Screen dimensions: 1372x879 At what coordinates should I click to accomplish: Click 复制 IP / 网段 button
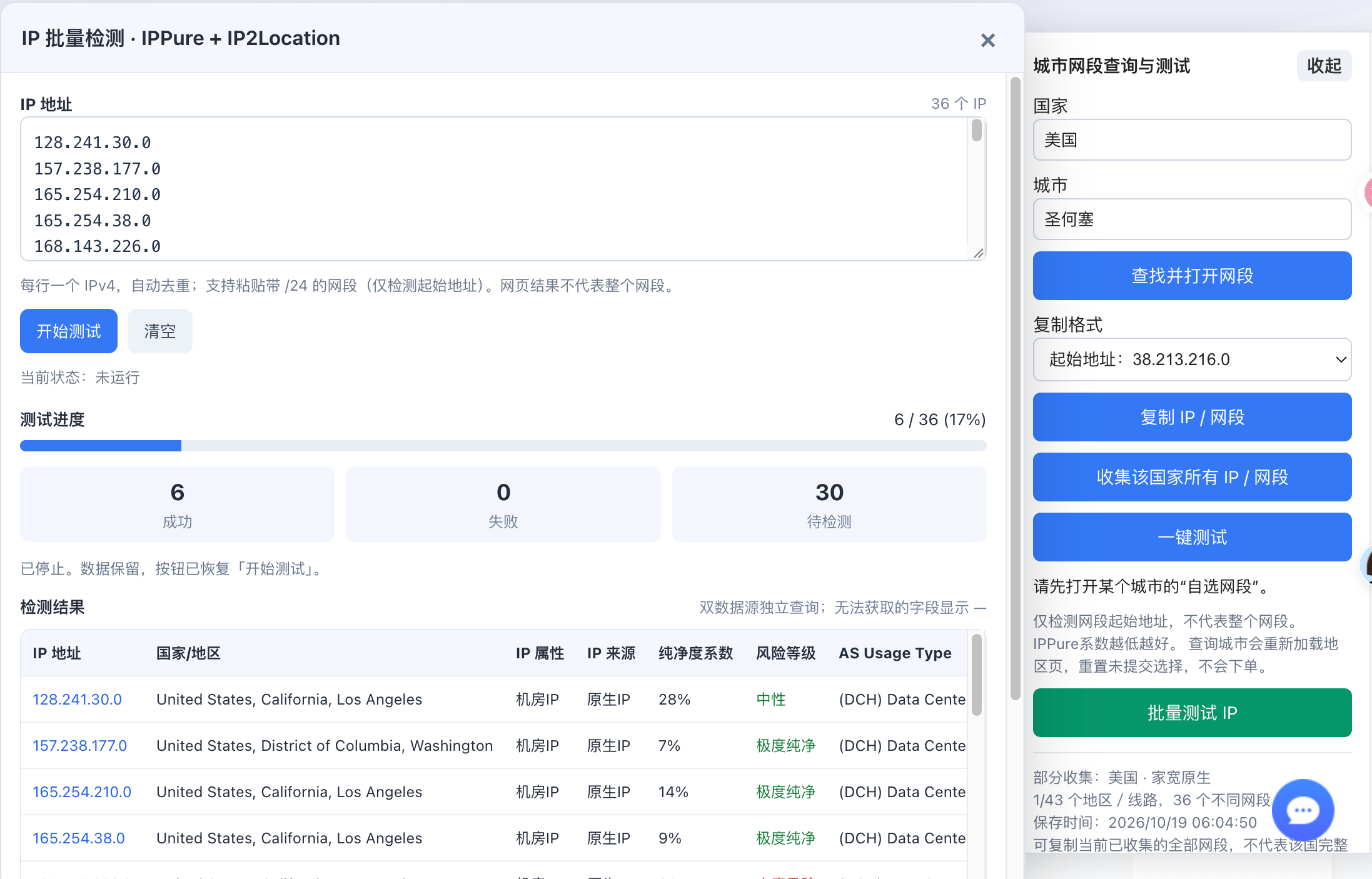coord(1192,417)
